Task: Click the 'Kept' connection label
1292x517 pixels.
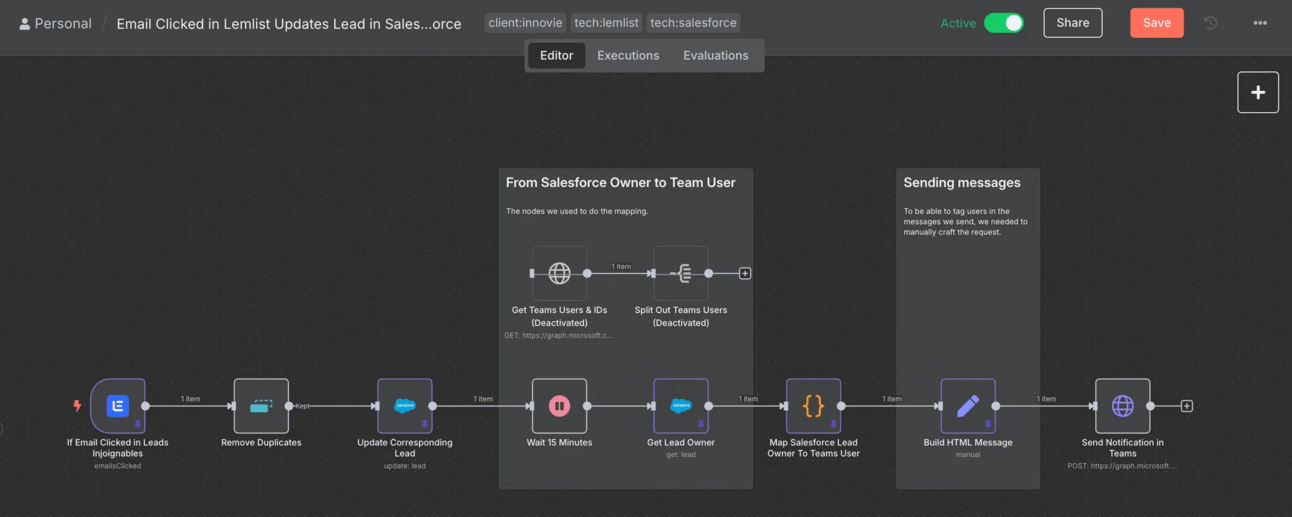Action: pos(303,406)
